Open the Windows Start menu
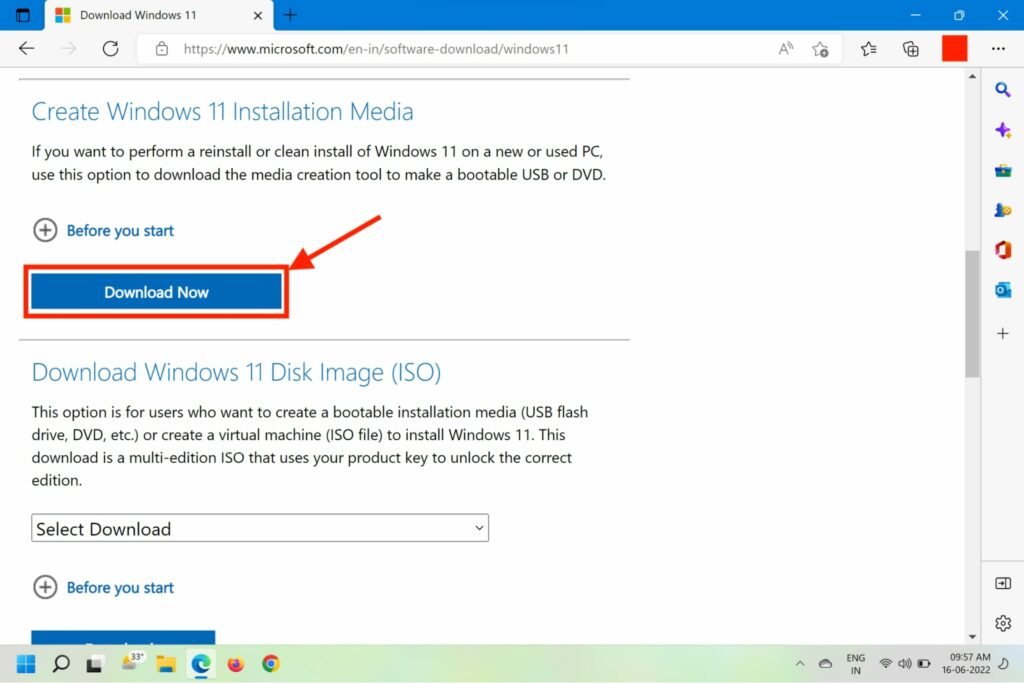The image size is (1024, 683). pyautogui.click(x=25, y=664)
